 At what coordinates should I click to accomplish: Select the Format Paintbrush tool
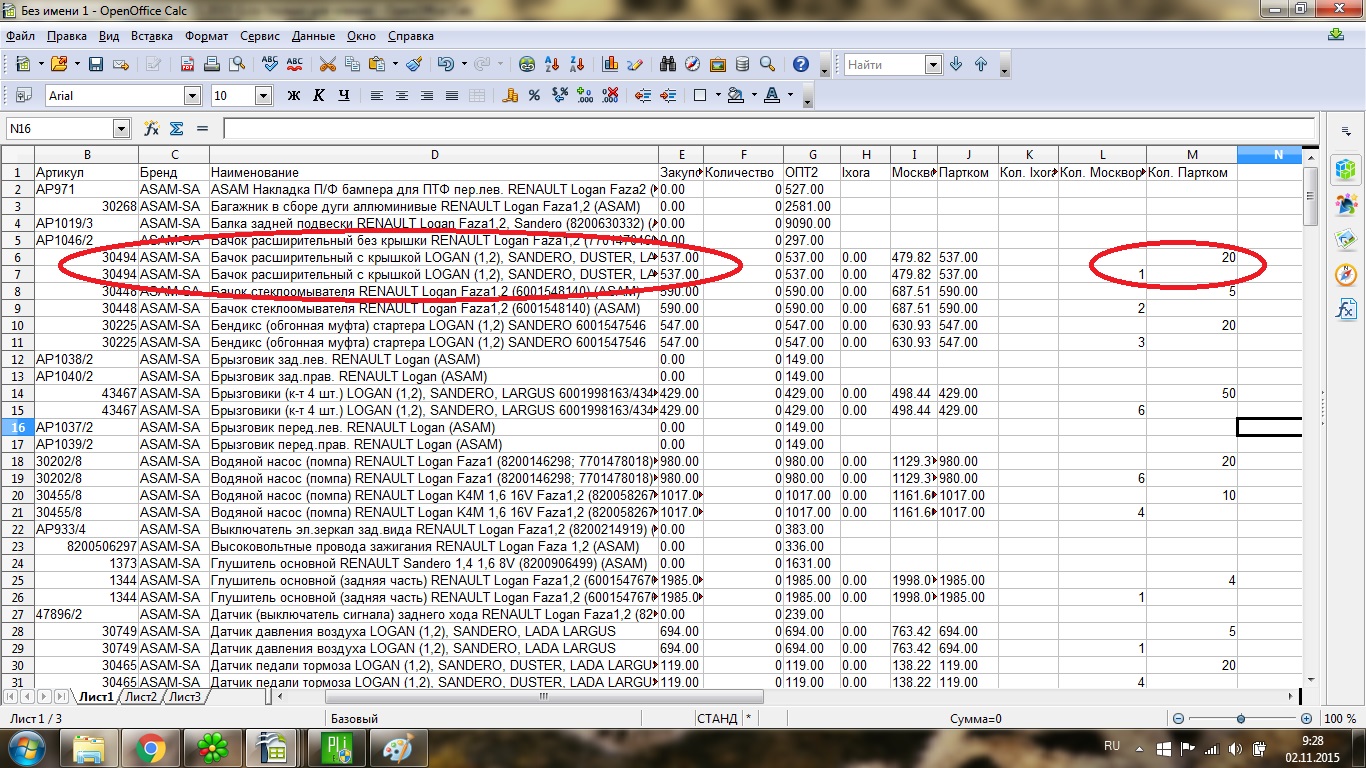pos(414,64)
